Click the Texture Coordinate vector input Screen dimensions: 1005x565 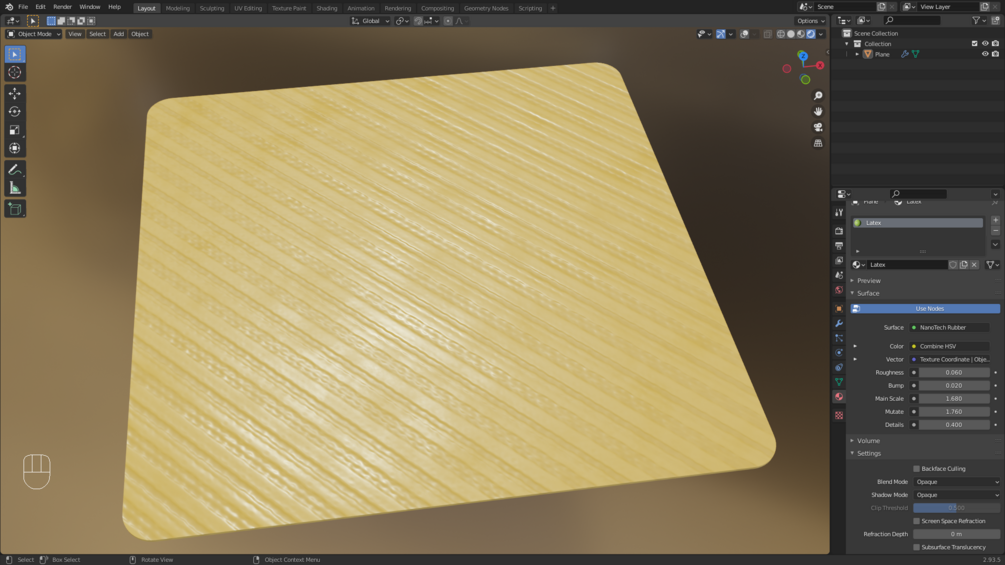950,359
